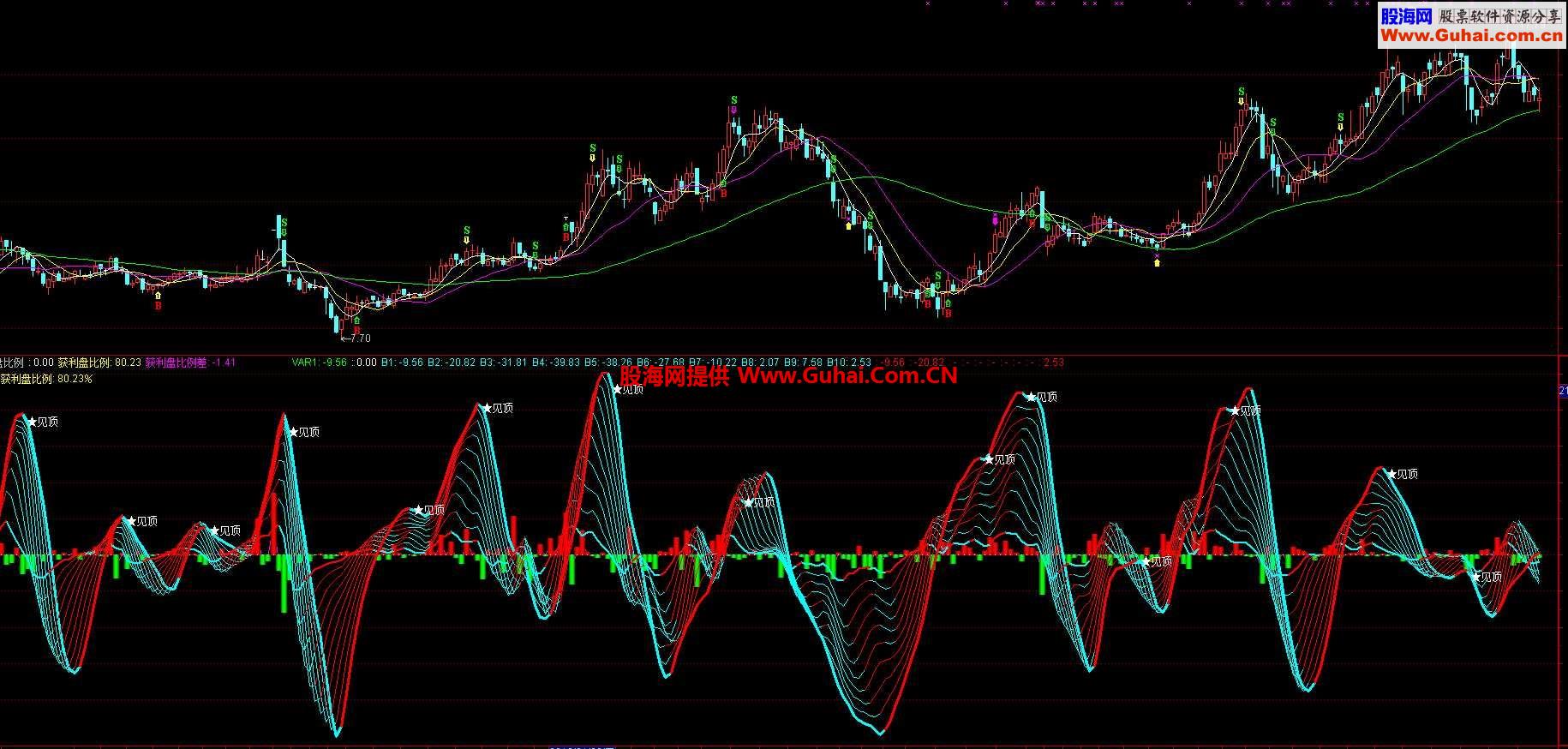Click the yellow up arrow under the magenta x mark

pos(1158,262)
